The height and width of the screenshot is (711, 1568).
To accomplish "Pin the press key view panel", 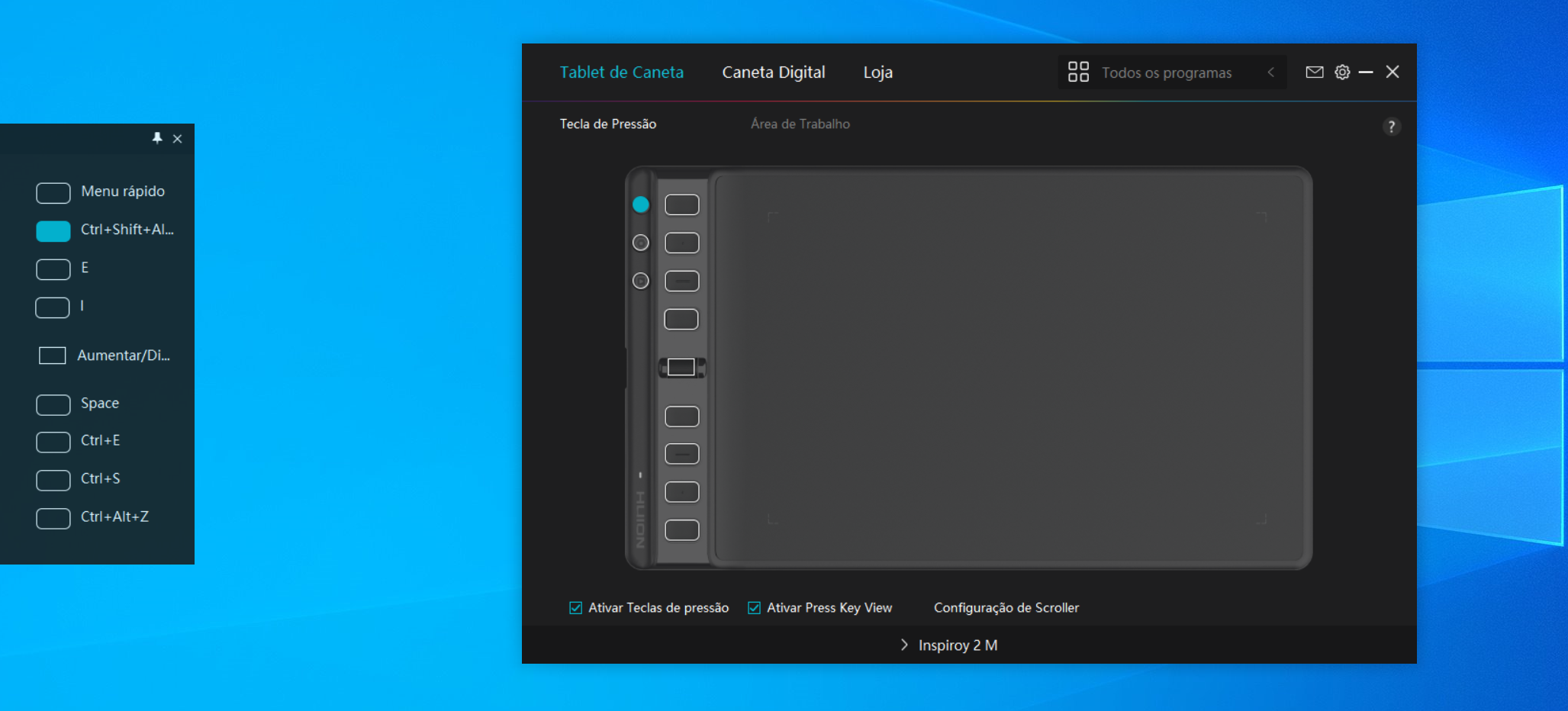I will tap(157, 138).
